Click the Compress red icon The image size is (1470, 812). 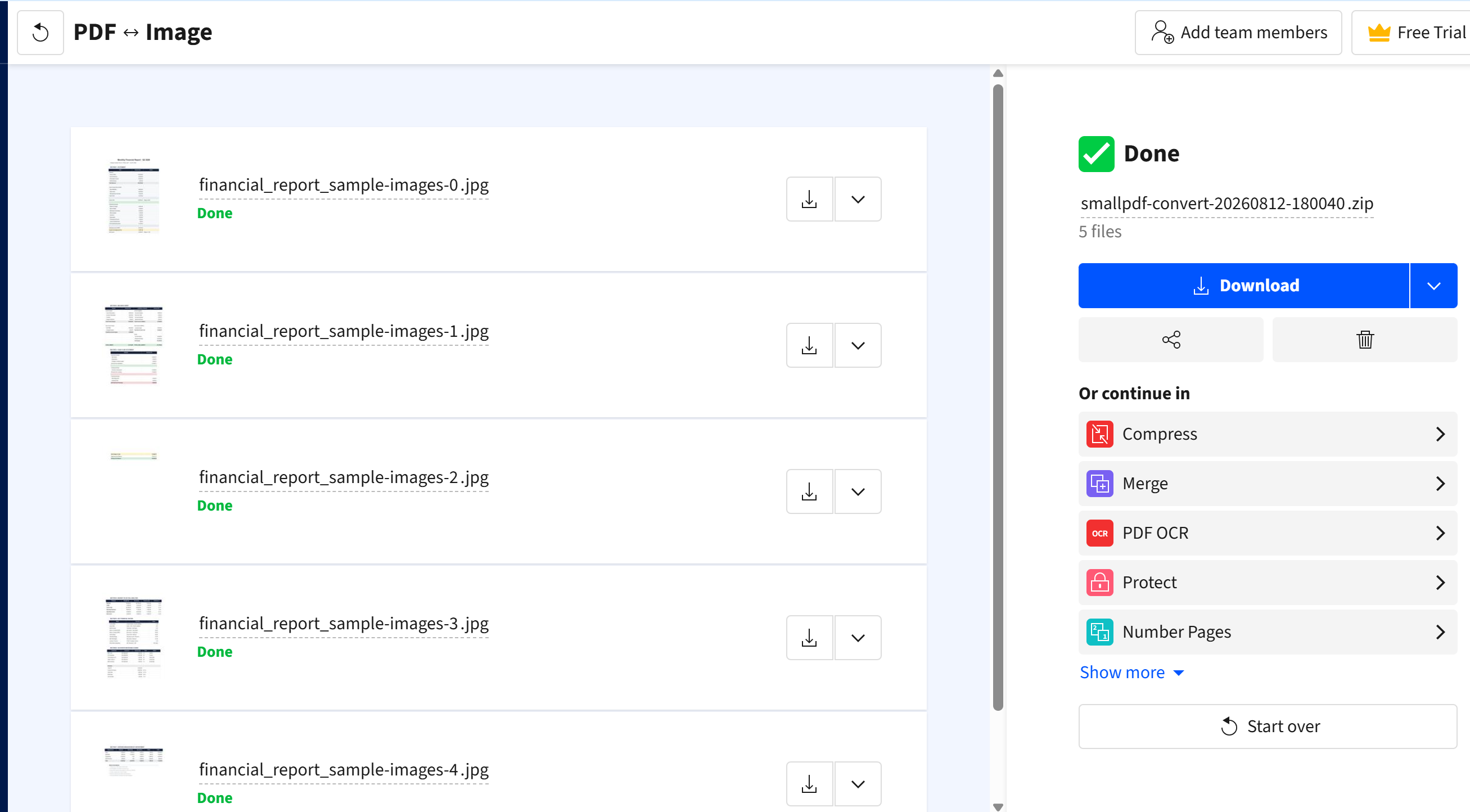click(1099, 434)
